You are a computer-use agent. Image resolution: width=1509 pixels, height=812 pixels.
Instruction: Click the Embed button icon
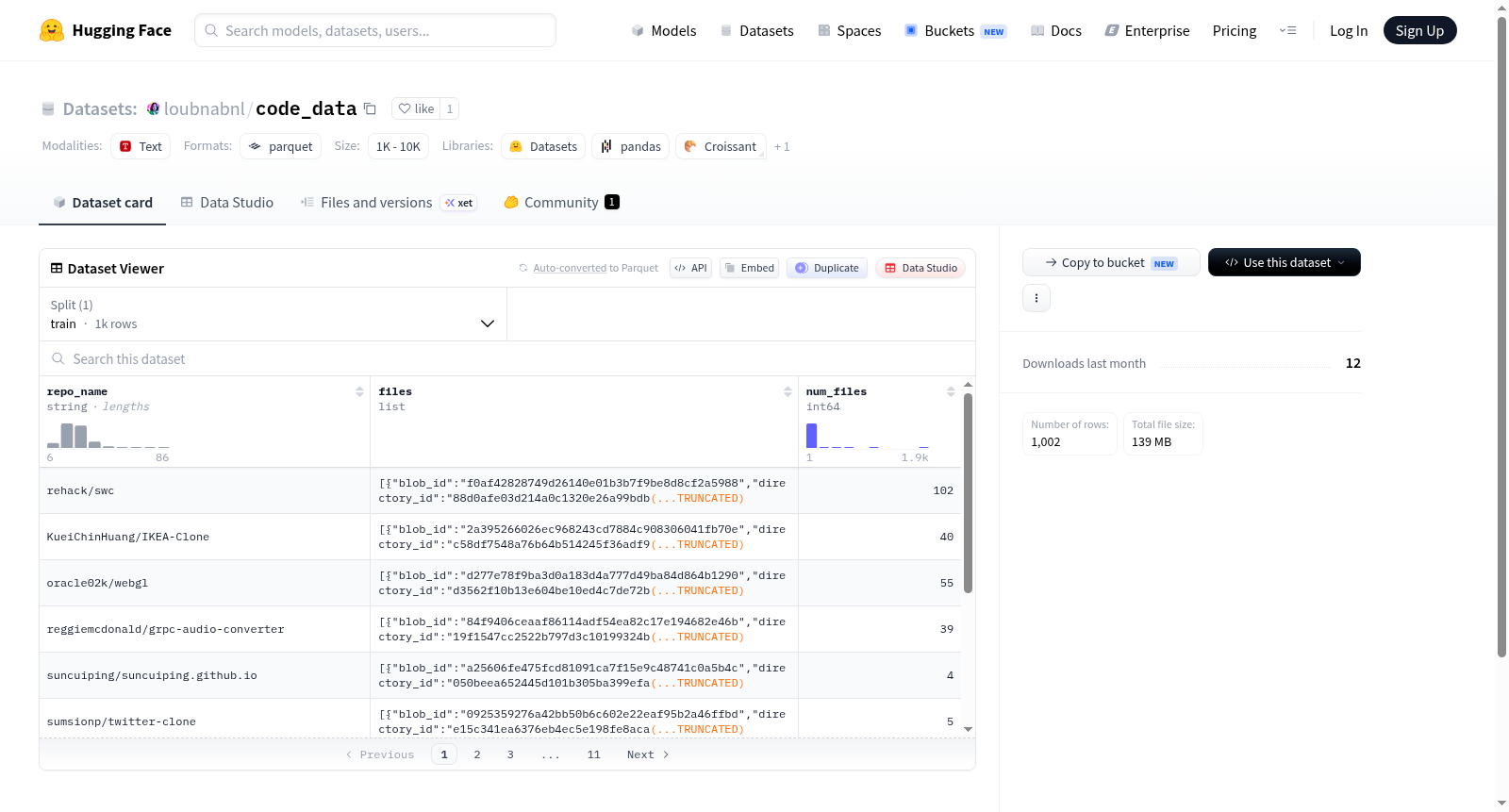tap(730, 268)
